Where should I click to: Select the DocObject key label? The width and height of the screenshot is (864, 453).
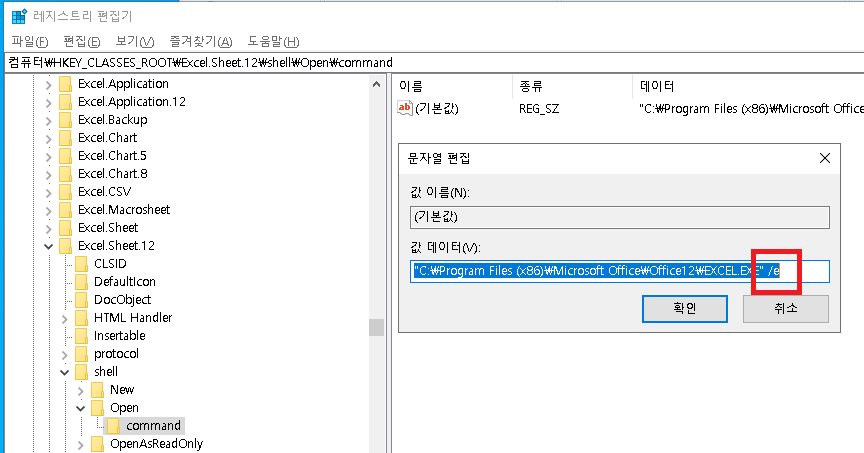click(x=122, y=300)
